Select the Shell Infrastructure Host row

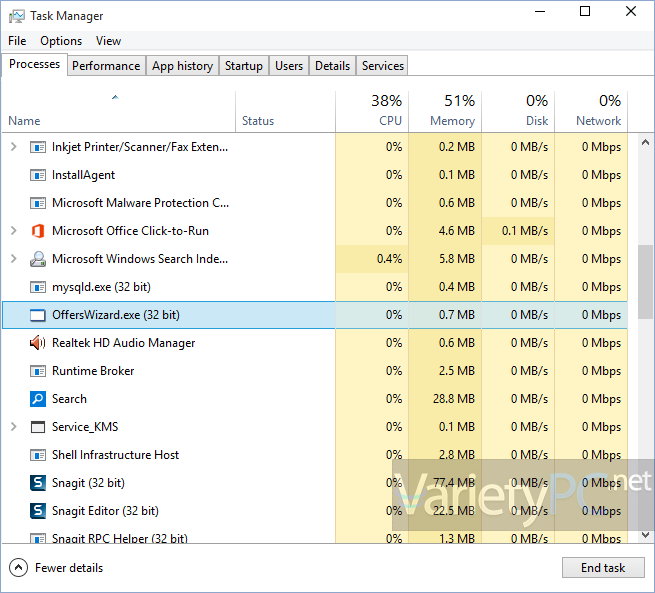tap(315, 455)
